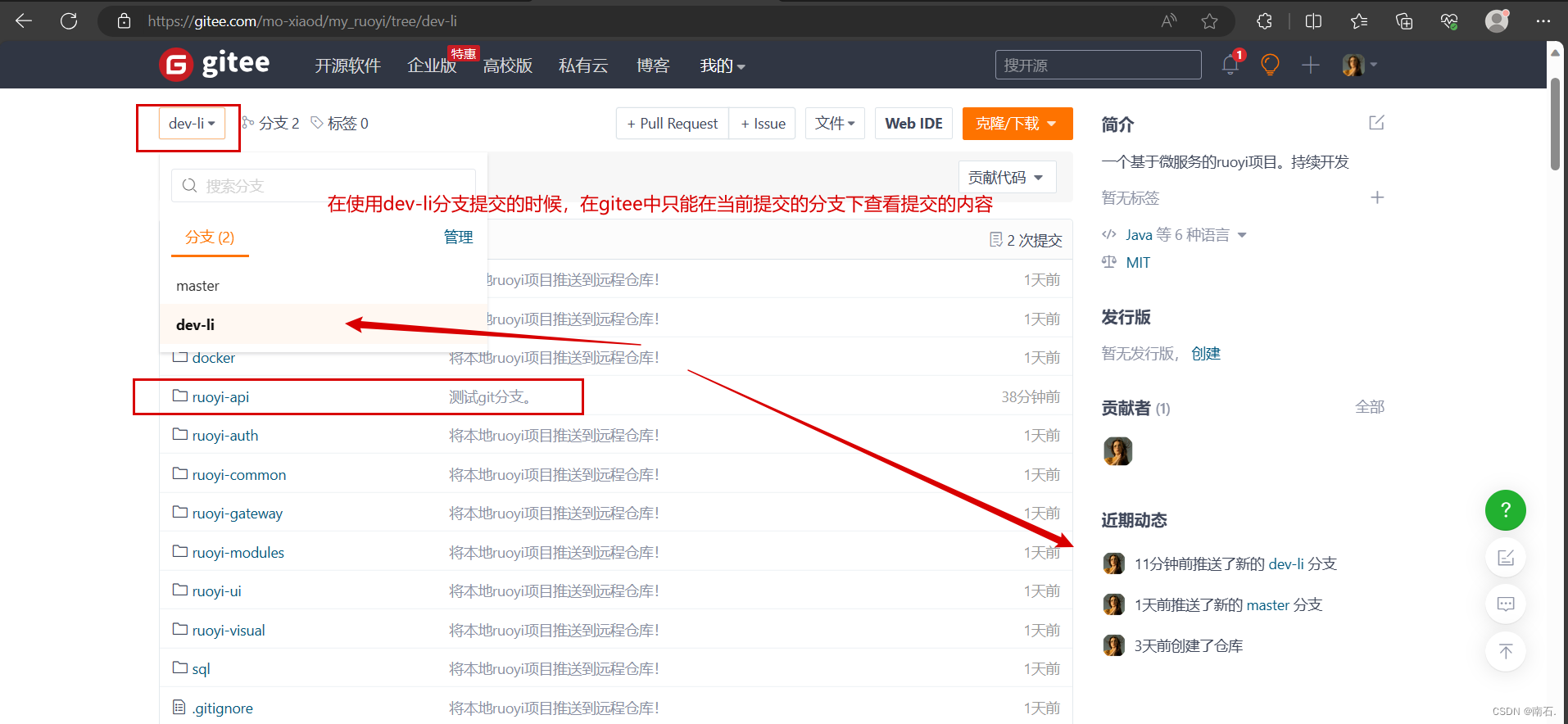Screen dimensions: 1568x724
Task: Open contributor avatar under 贡献者
Action: coord(1117,451)
